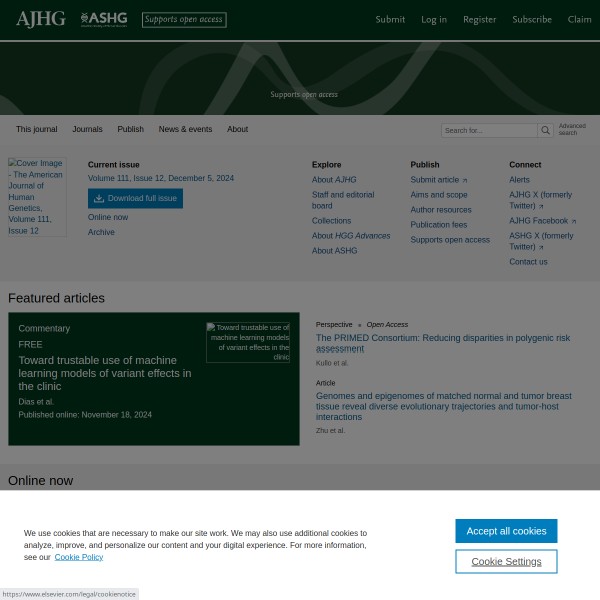
Task: Click the search magnifier icon
Action: tap(545, 130)
